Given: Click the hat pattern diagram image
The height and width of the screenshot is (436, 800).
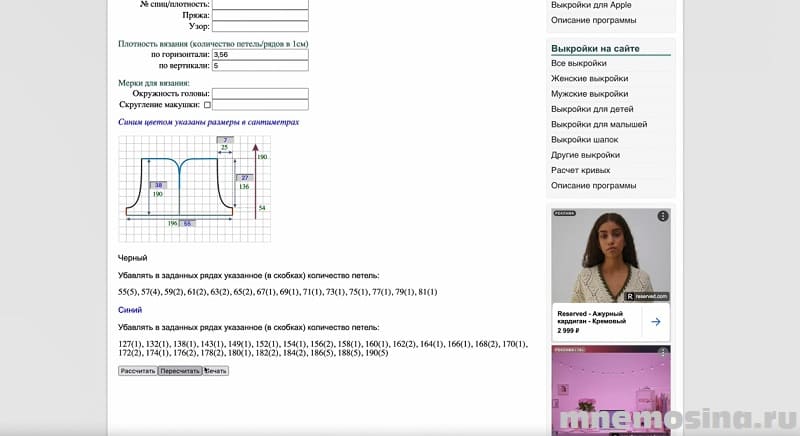Looking at the screenshot, I should tap(194, 189).
